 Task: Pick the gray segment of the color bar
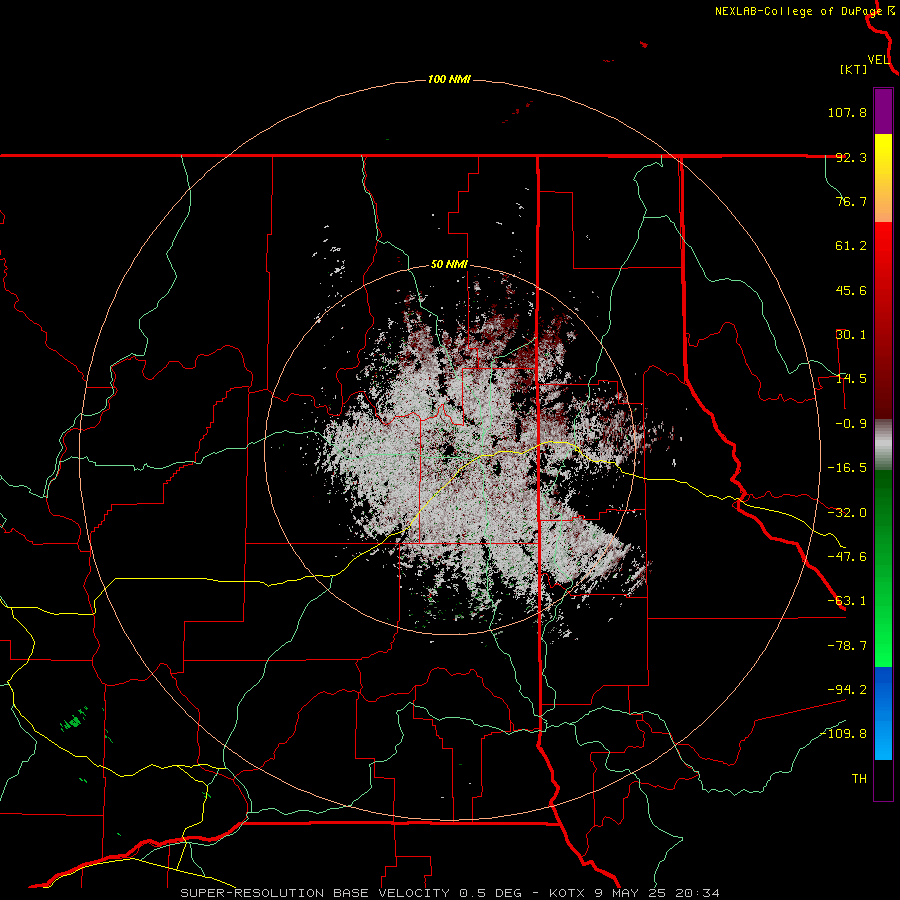coord(883,443)
